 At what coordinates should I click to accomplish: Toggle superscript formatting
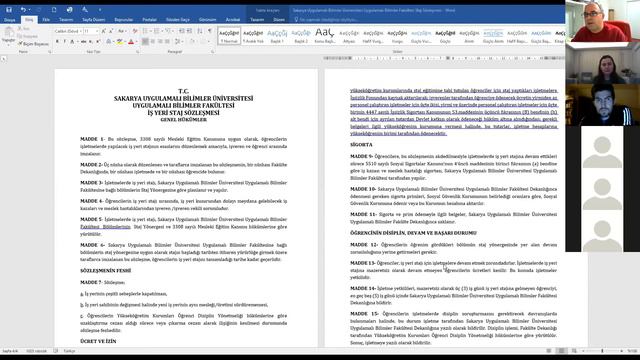point(98,42)
